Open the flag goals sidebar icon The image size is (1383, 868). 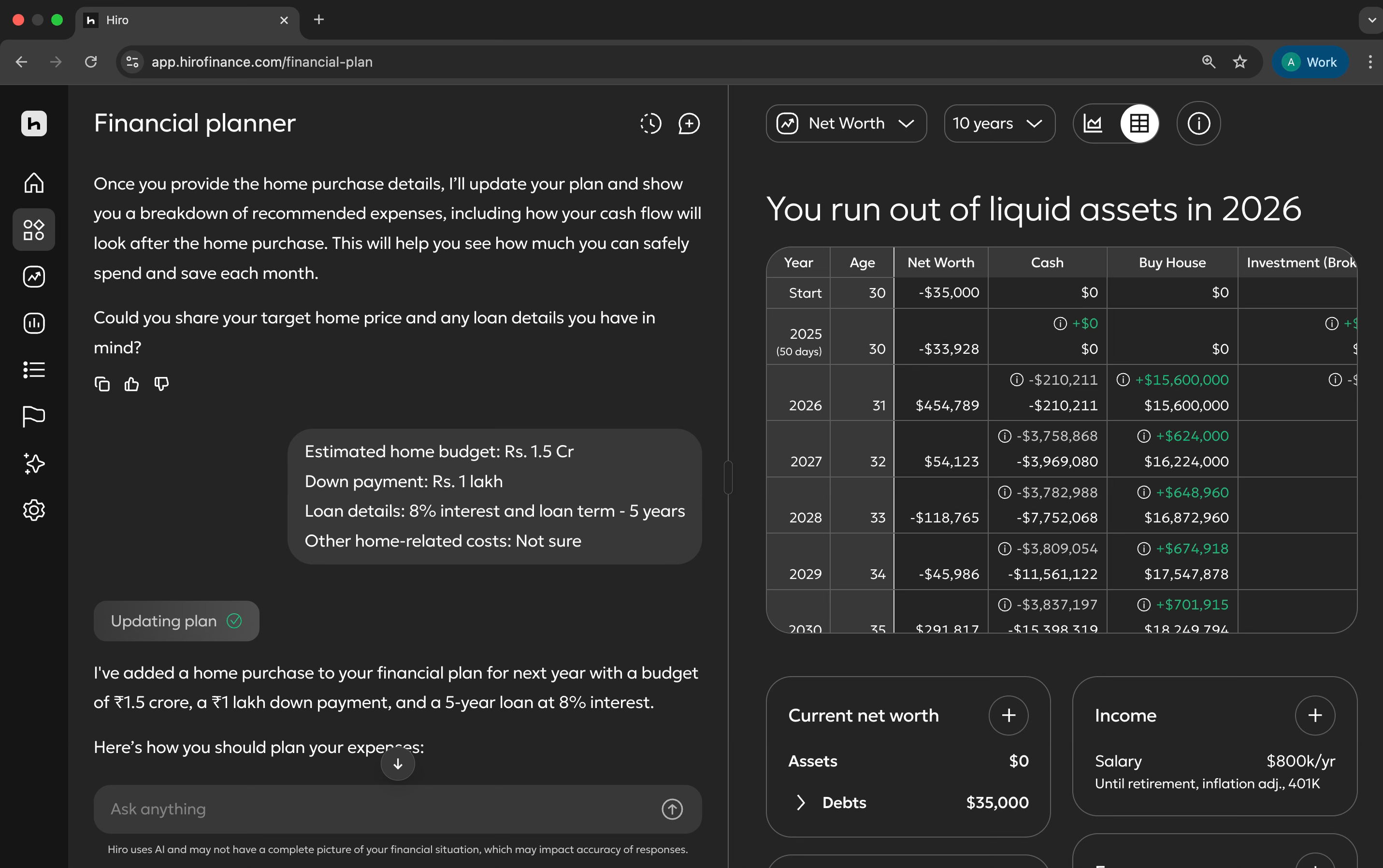click(x=34, y=416)
